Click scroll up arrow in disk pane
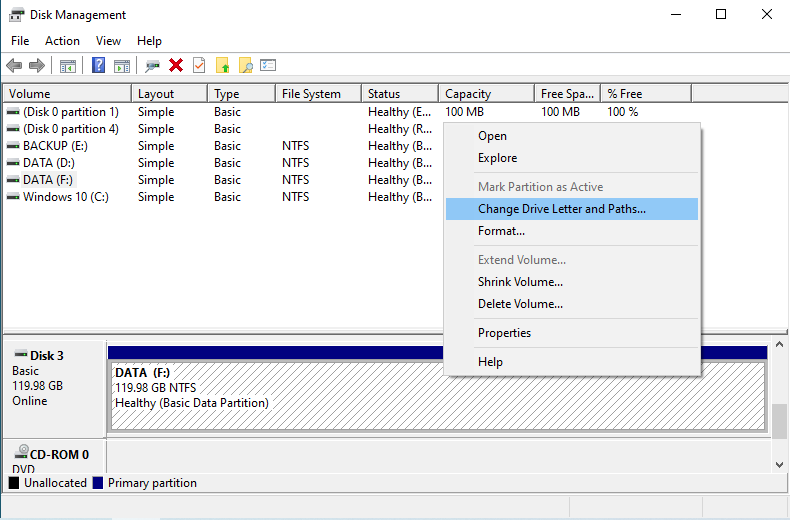Screen dimensions: 790x520 (779, 345)
